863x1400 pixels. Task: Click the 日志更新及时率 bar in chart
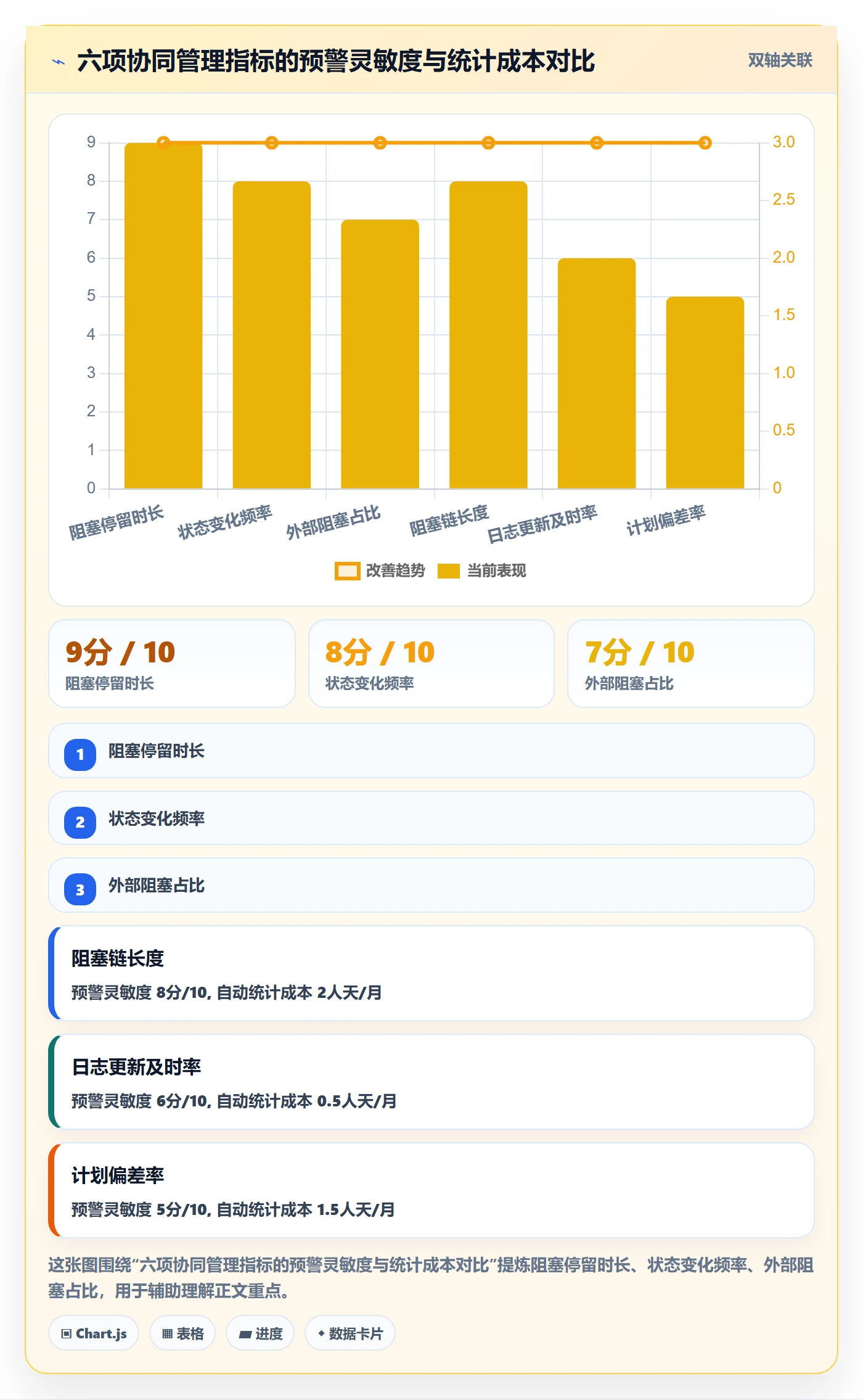[x=597, y=373]
